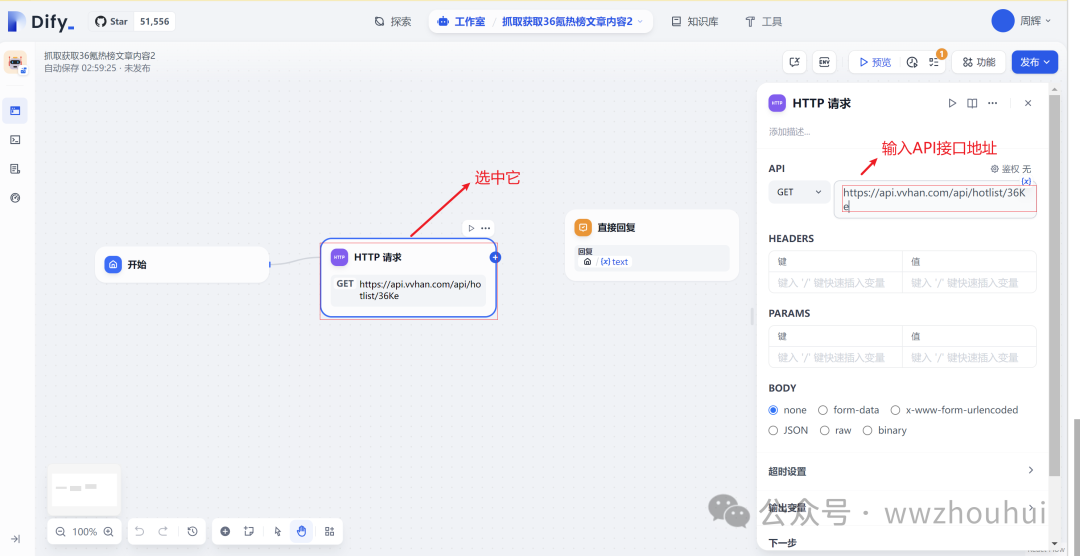
Task: Click the PARAMS key input field
Action: click(835, 358)
